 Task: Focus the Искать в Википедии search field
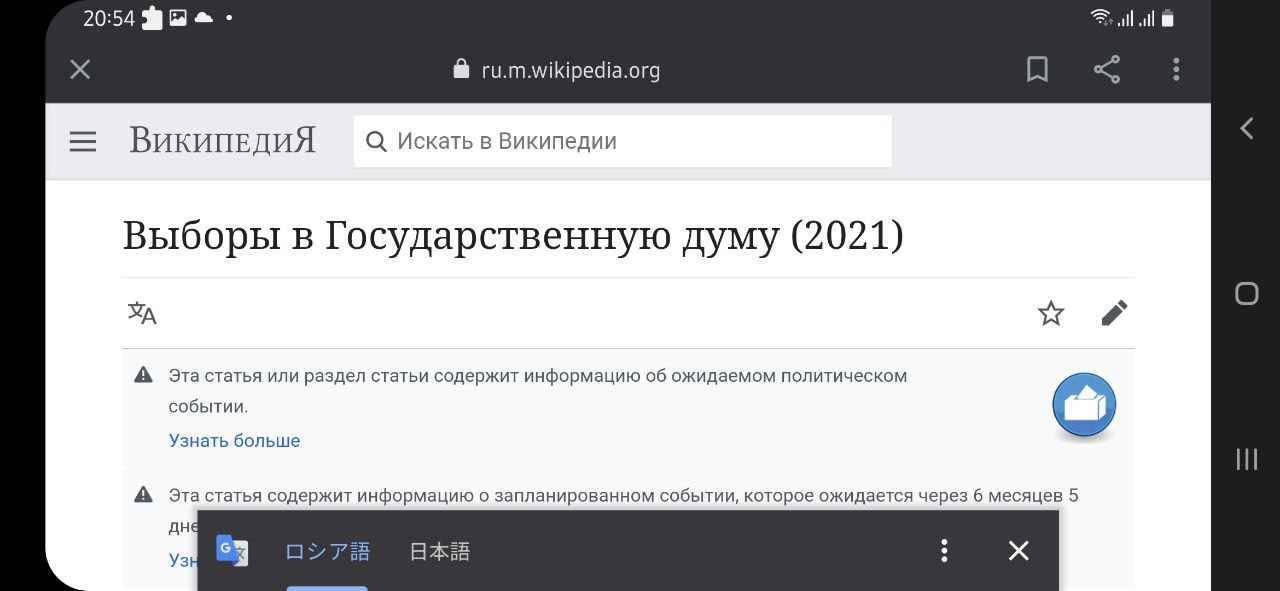[622, 141]
